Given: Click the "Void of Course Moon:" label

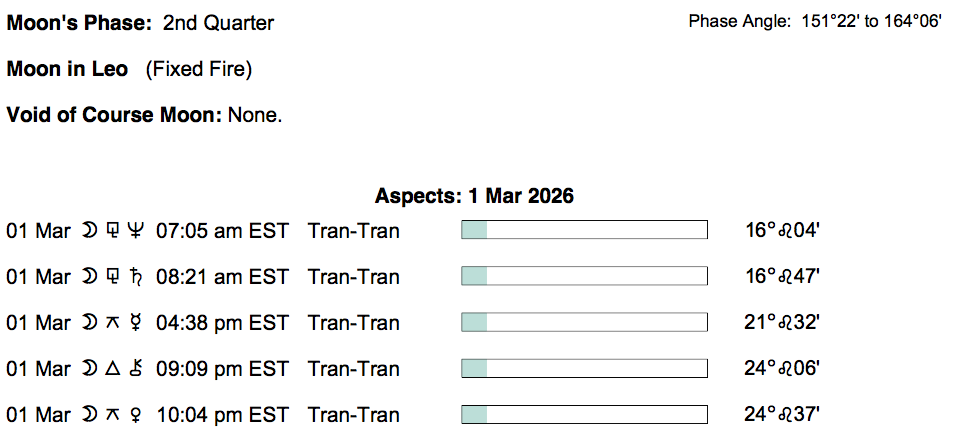Looking at the screenshot, I should point(114,115).
